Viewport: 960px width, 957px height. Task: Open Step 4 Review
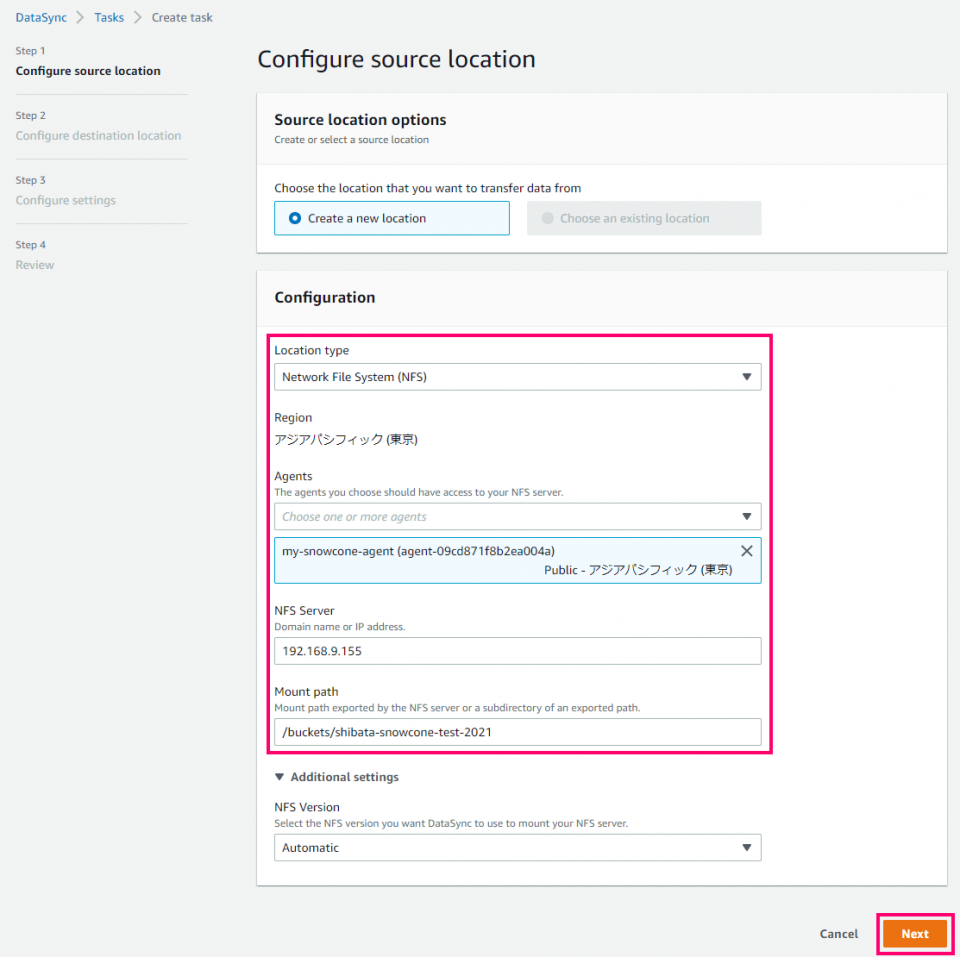tap(35, 264)
